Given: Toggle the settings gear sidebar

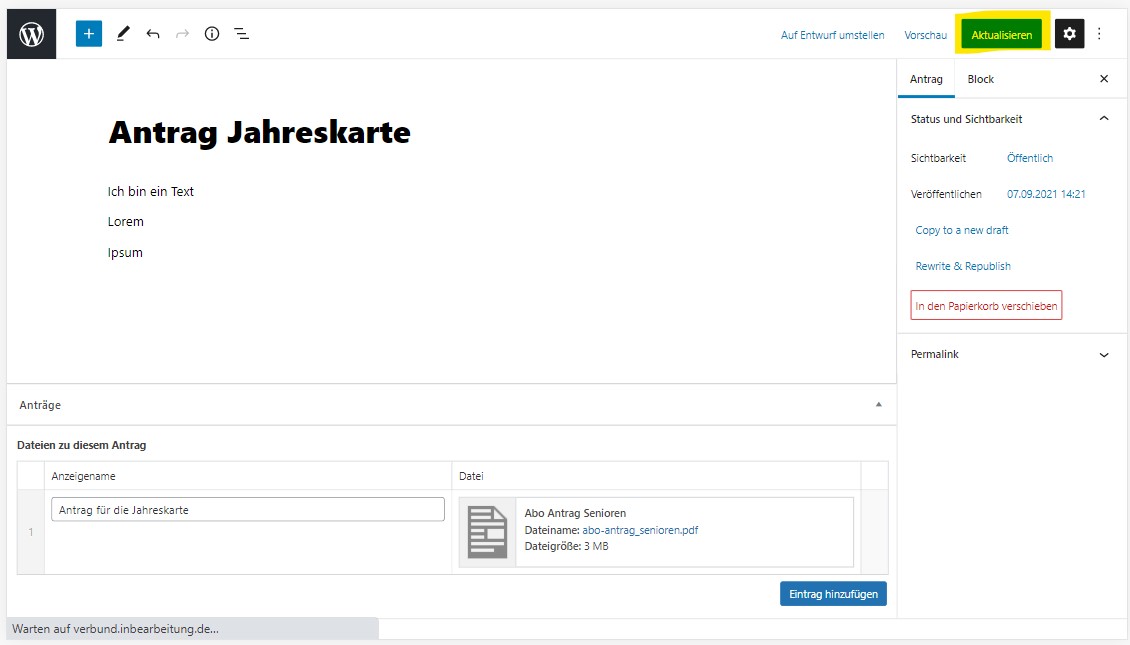Looking at the screenshot, I should coord(1069,34).
